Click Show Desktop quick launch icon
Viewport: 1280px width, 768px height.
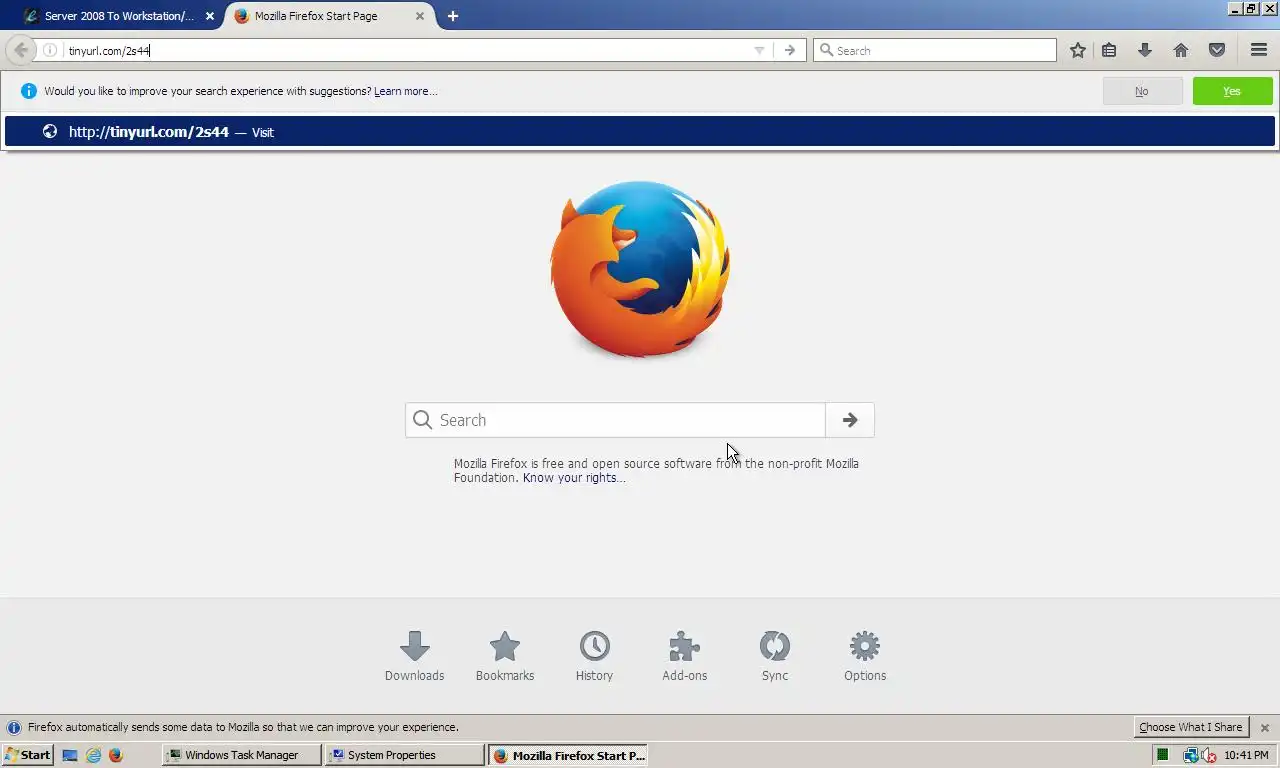pos(70,755)
